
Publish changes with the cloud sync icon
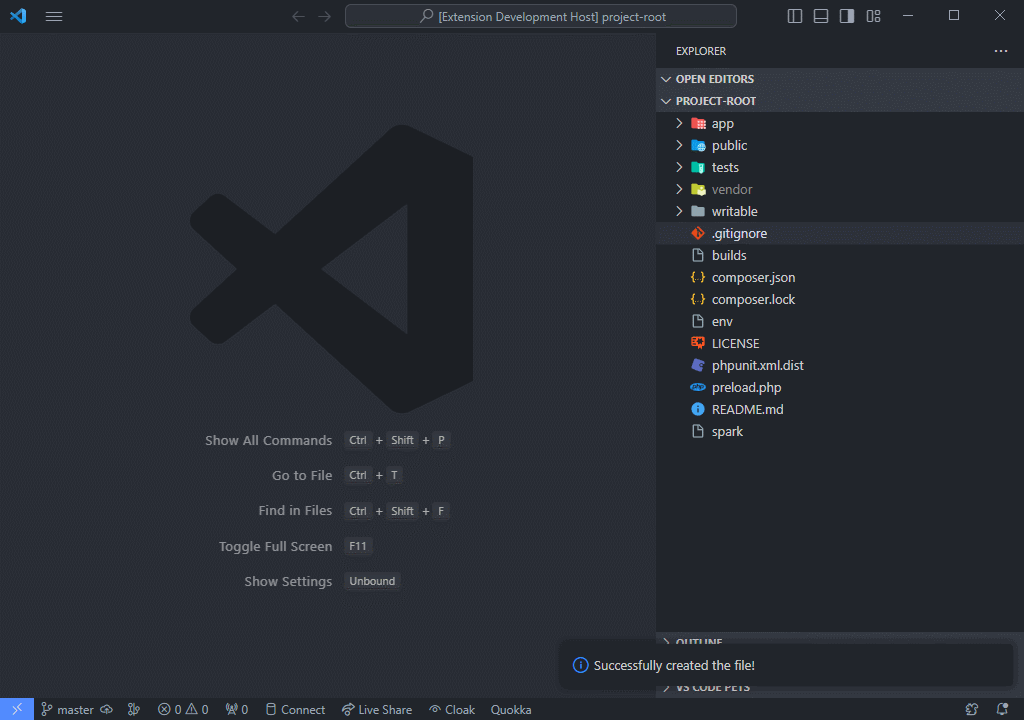tap(106, 710)
